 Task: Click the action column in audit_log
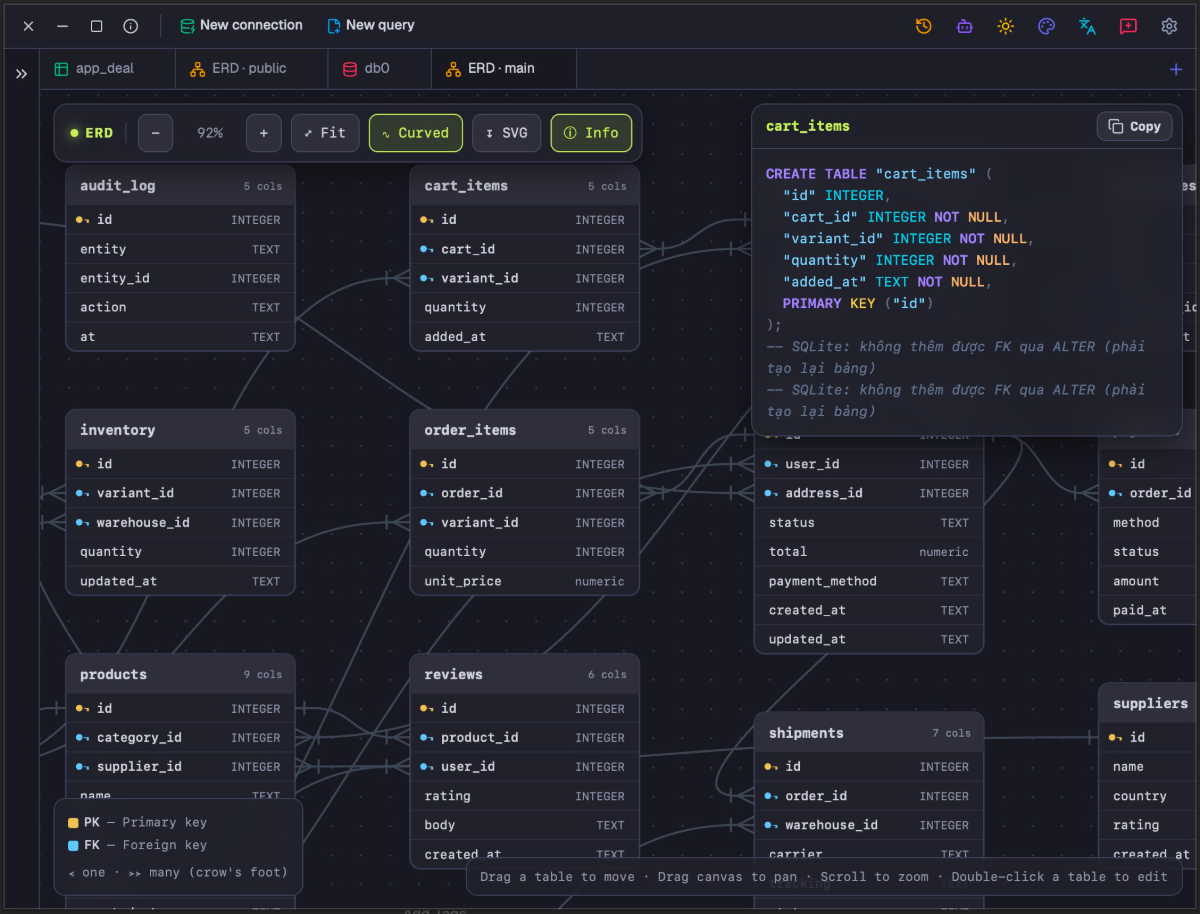click(x=180, y=307)
